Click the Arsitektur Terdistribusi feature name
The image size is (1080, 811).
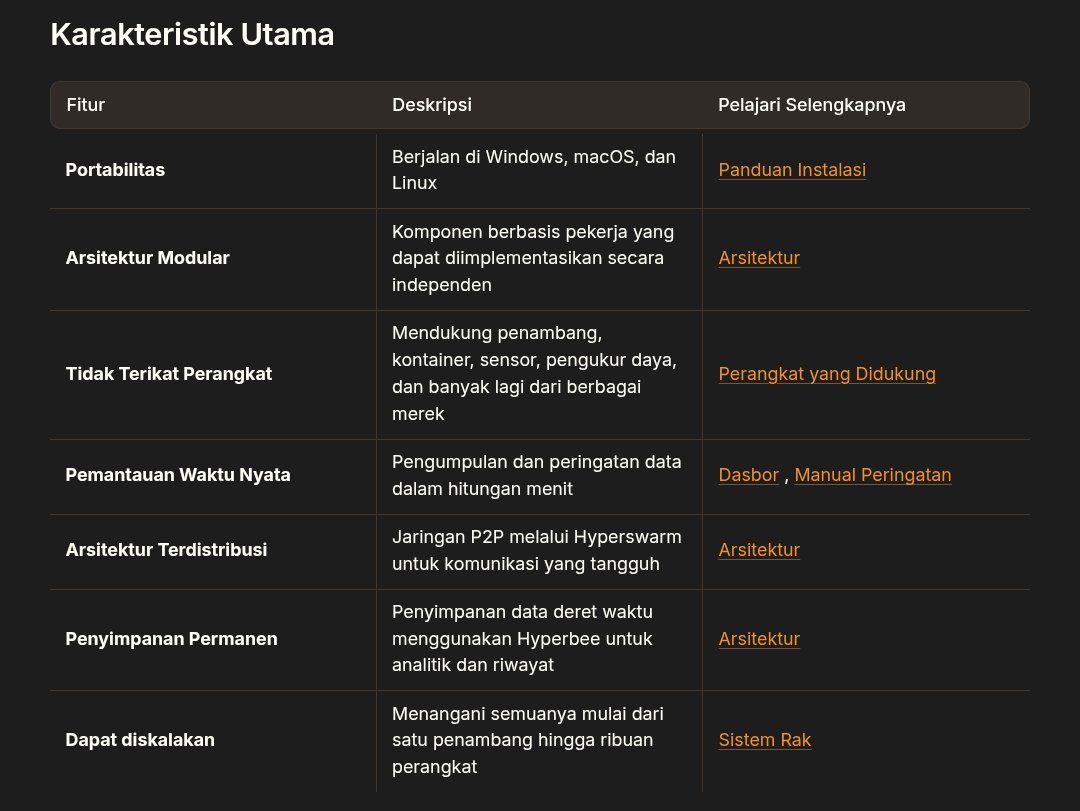click(x=166, y=550)
